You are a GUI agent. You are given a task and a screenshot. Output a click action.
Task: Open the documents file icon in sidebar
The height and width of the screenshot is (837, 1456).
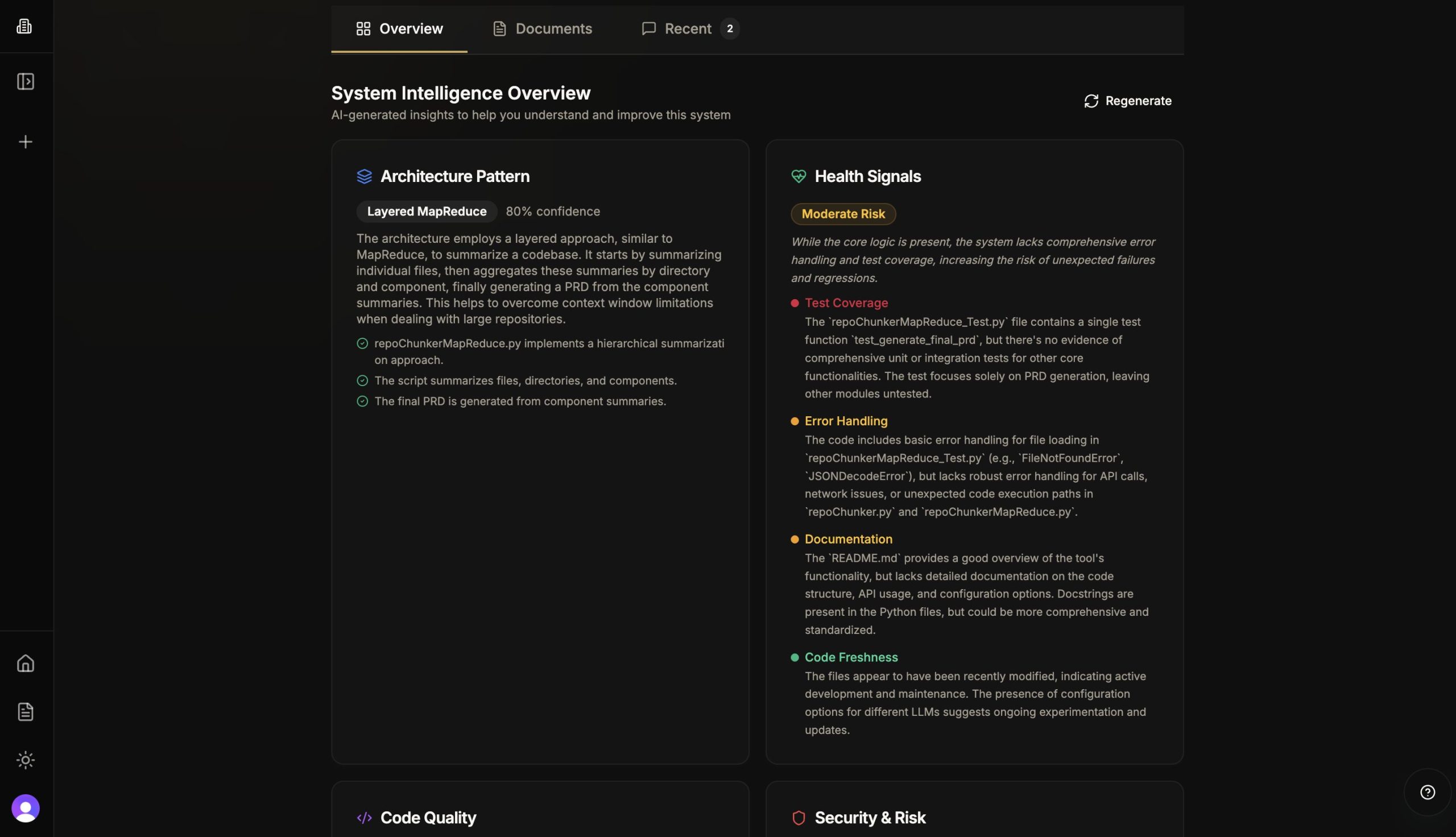click(x=25, y=712)
